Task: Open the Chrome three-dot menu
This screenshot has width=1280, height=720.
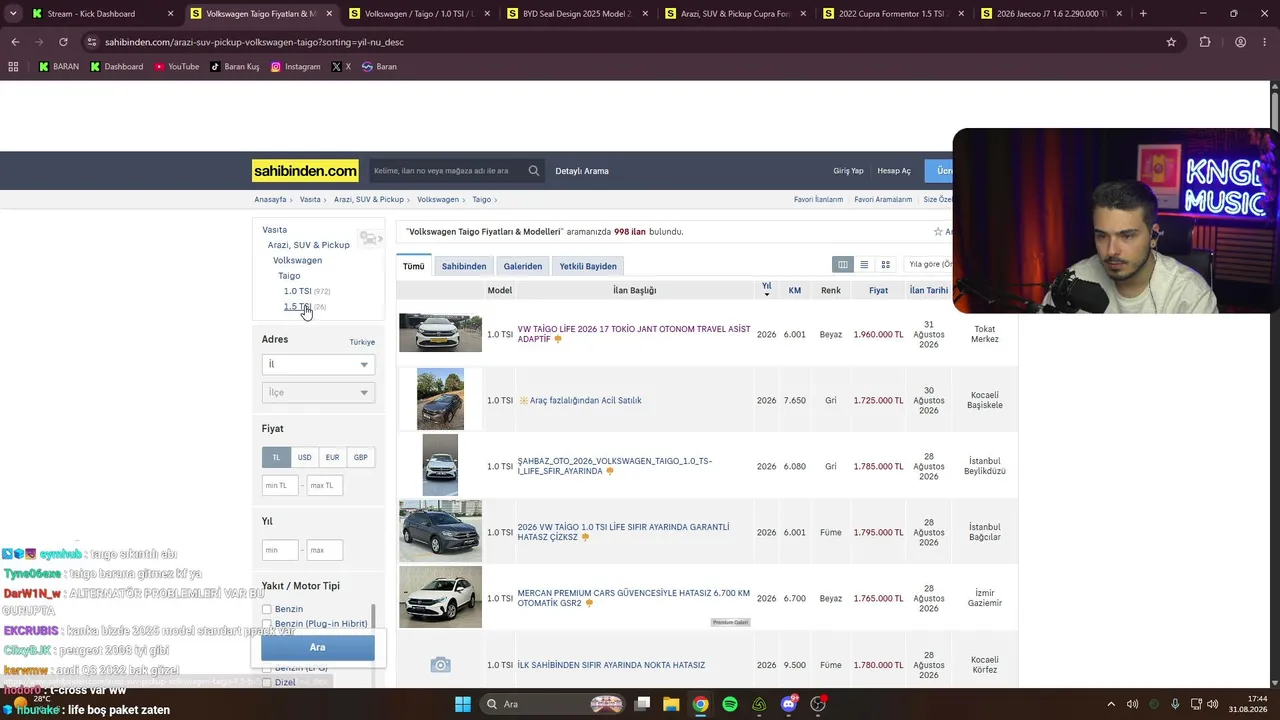Action: point(1265,42)
